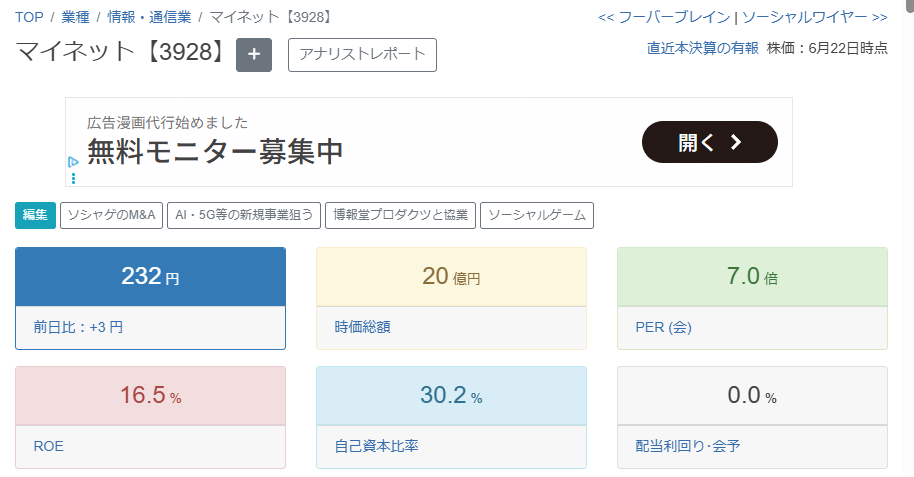Click the 7.0倍 PER value
Screen dimensions: 914x477
[752, 276]
